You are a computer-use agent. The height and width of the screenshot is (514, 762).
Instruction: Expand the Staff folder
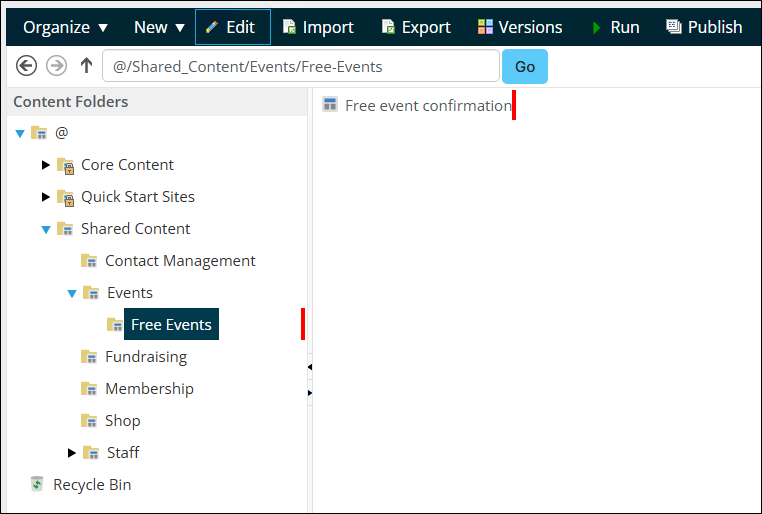[x=71, y=453]
